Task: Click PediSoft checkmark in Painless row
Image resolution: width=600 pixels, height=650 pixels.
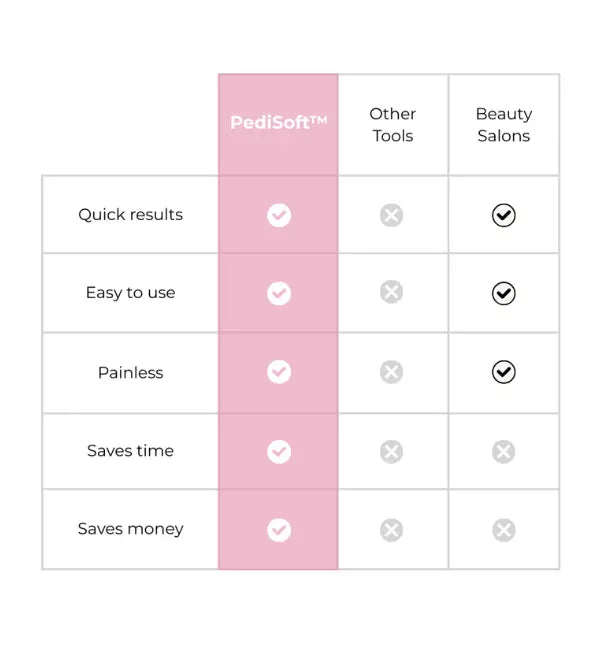Action: pyautogui.click(x=279, y=372)
